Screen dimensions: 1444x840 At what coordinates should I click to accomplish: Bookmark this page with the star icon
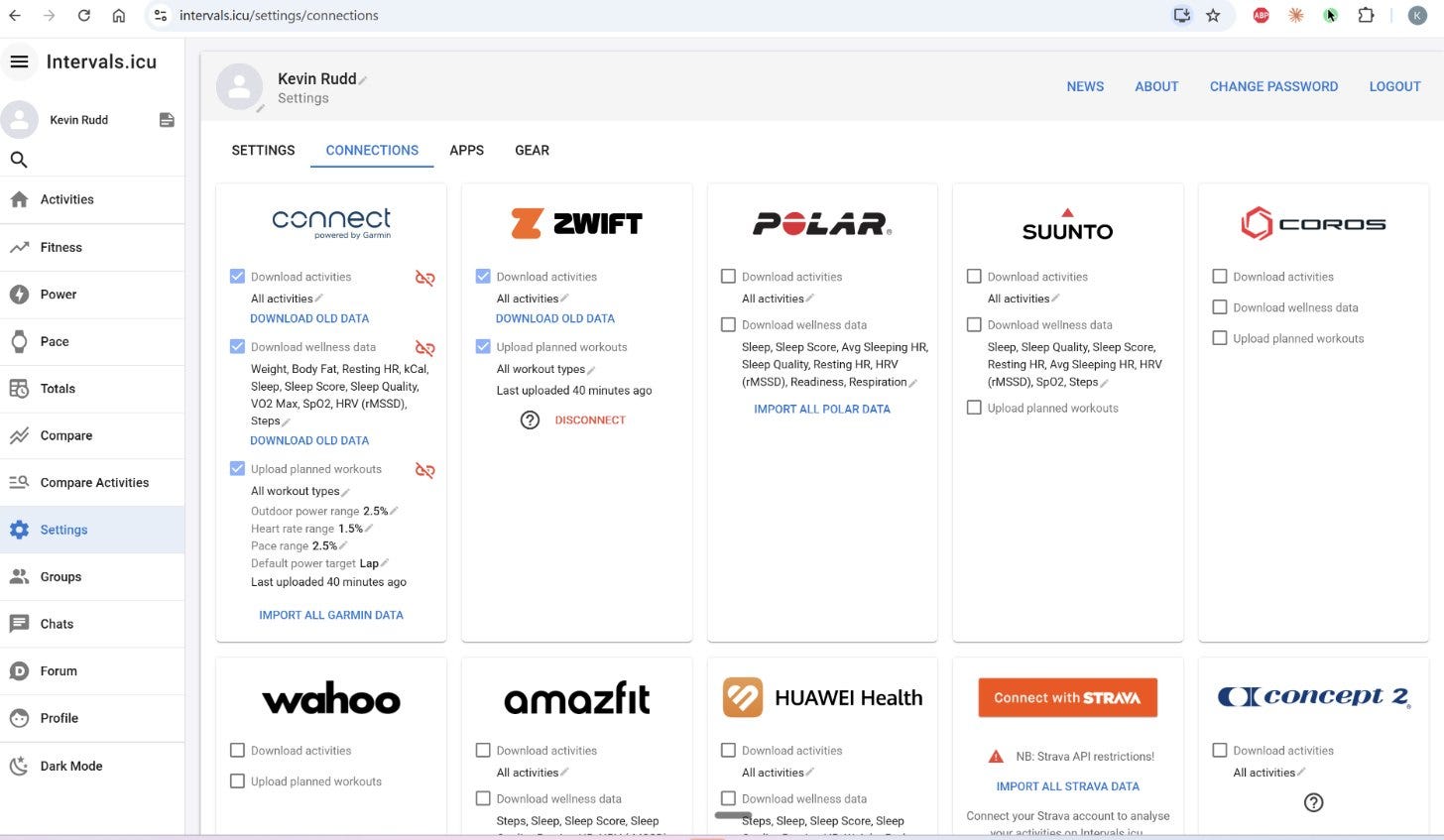click(x=1213, y=15)
